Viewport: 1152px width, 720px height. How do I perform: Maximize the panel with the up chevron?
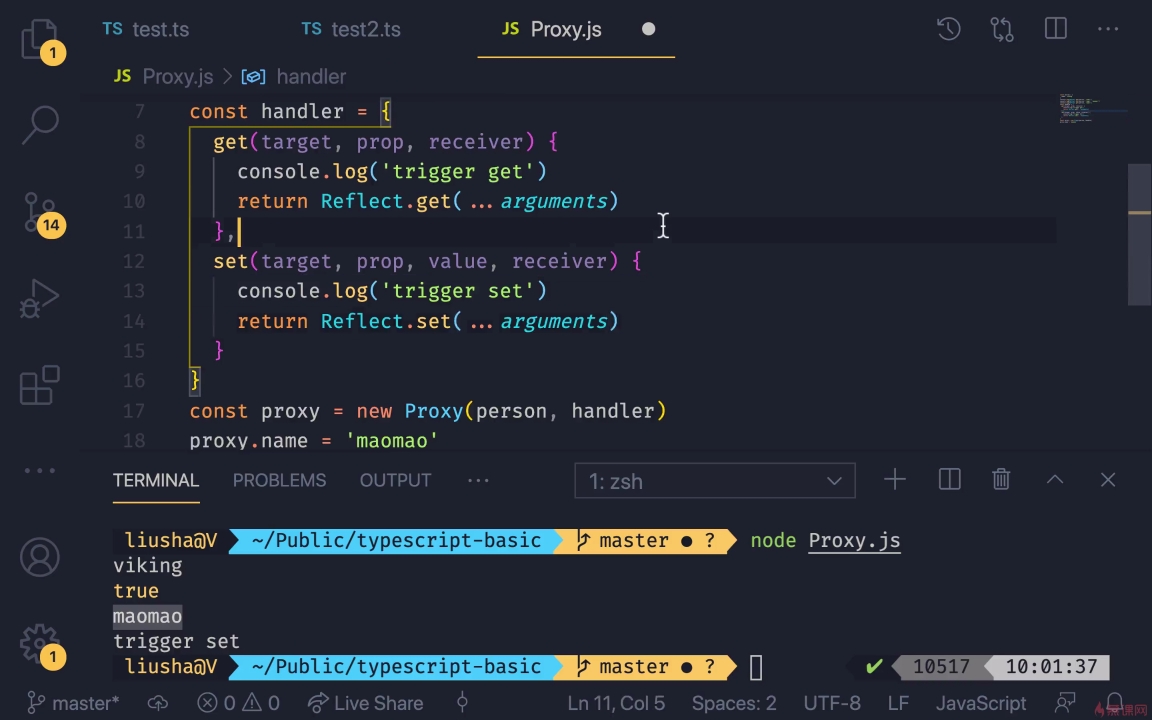click(x=1054, y=480)
